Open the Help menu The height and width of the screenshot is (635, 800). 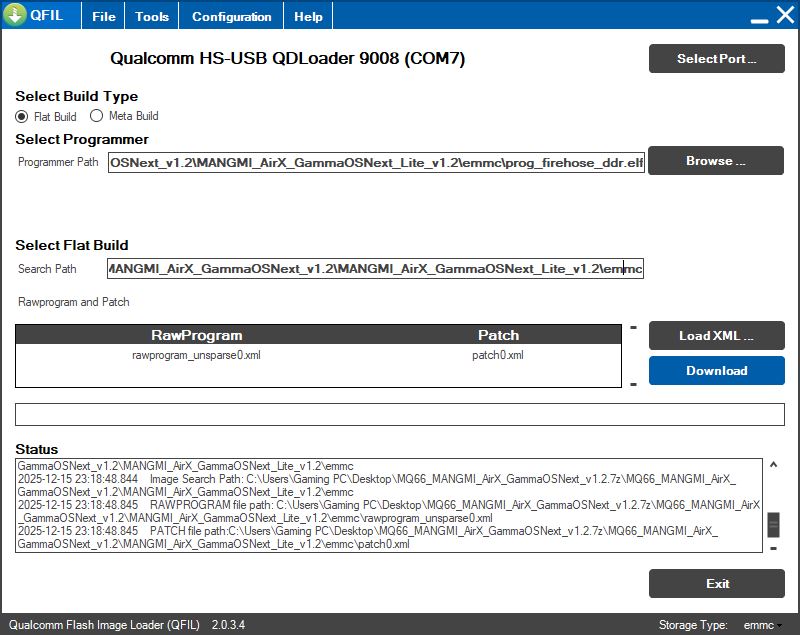(308, 17)
